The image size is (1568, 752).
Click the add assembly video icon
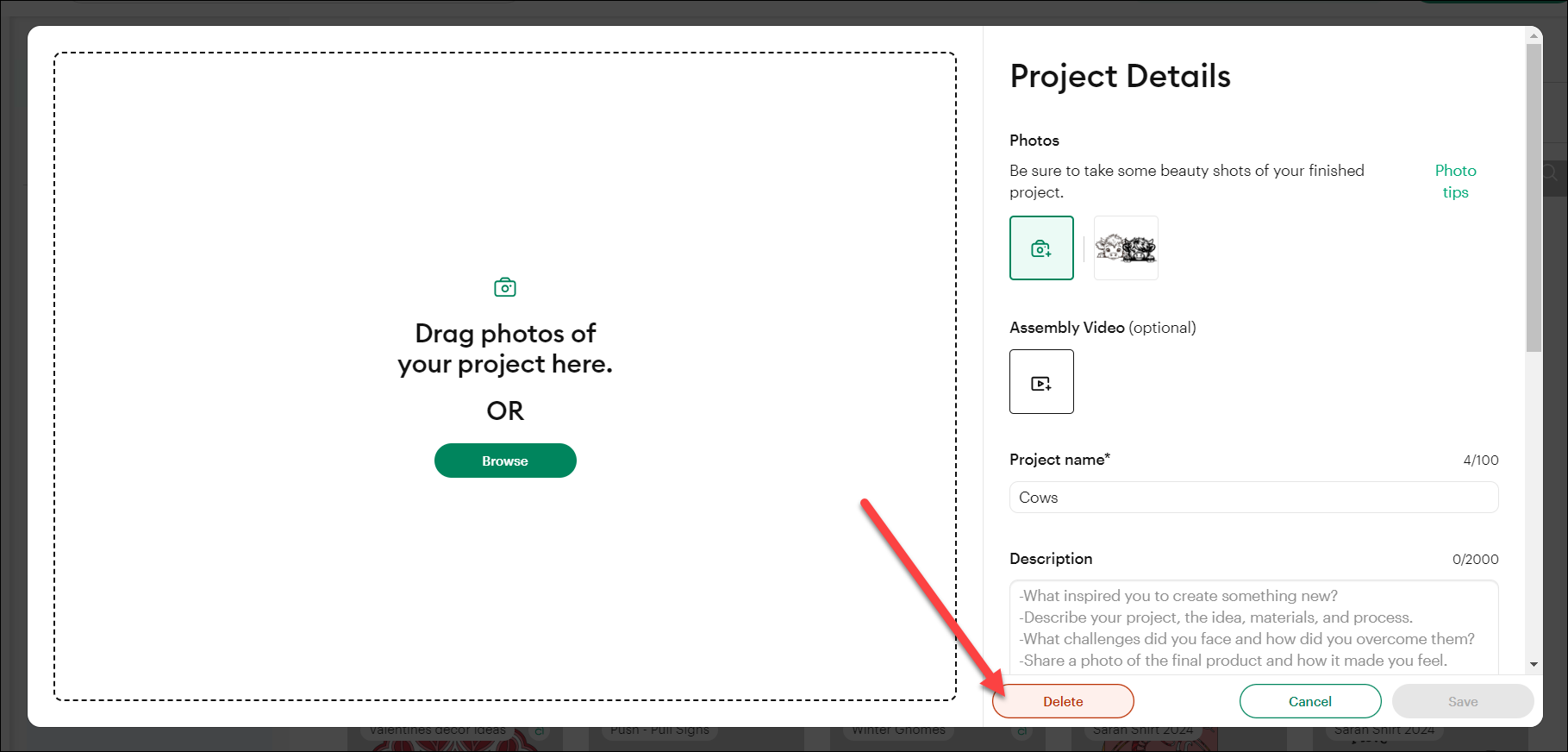coord(1041,382)
